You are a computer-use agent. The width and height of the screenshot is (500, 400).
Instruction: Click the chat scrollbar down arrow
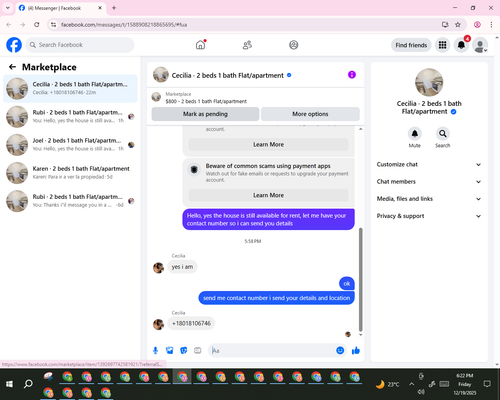360,335
